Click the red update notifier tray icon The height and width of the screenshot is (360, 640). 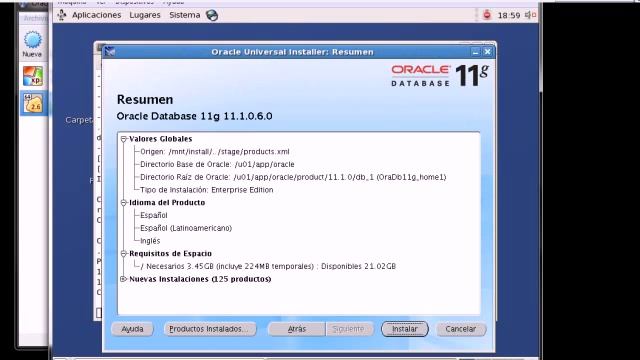[x=487, y=15]
